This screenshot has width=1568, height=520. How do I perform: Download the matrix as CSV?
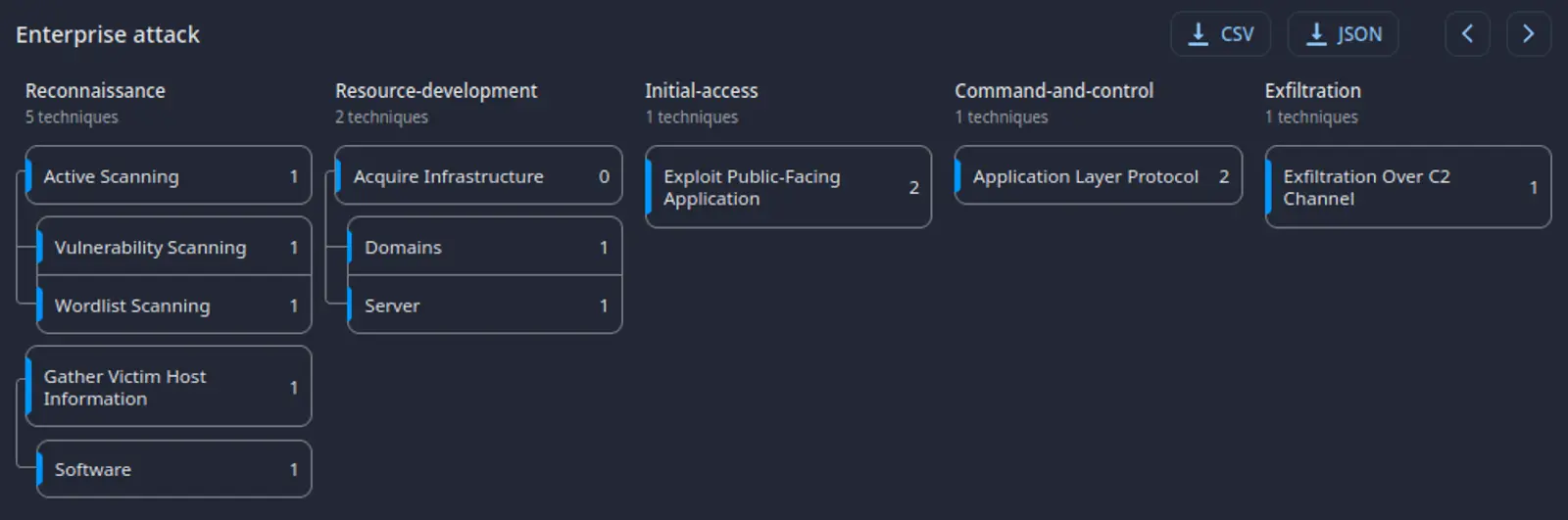pyautogui.click(x=1220, y=34)
